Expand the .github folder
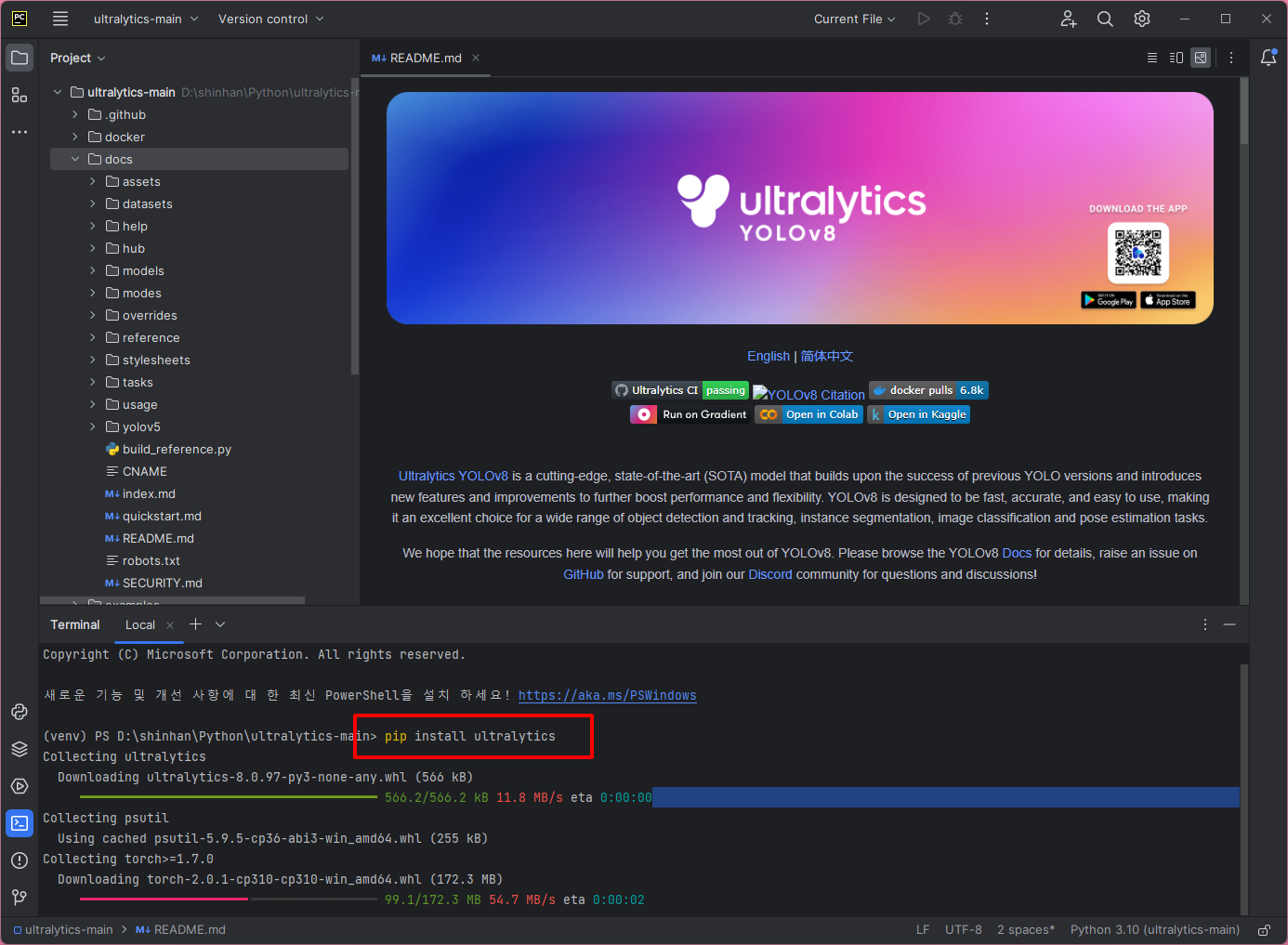1288x945 pixels. [x=75, y=115]
